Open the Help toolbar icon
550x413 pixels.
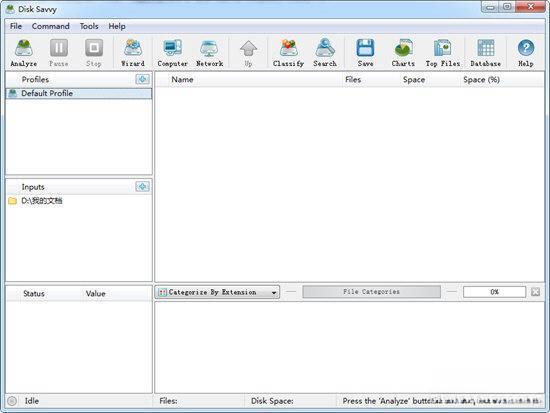(526, 53)
